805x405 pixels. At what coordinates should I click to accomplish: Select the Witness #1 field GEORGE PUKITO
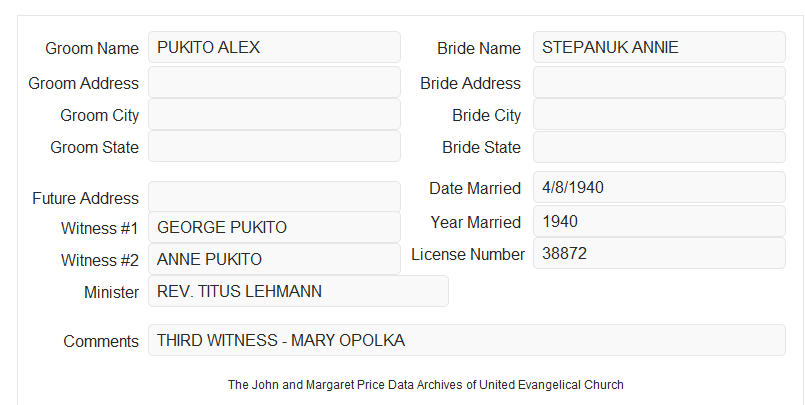click(274, 227)
